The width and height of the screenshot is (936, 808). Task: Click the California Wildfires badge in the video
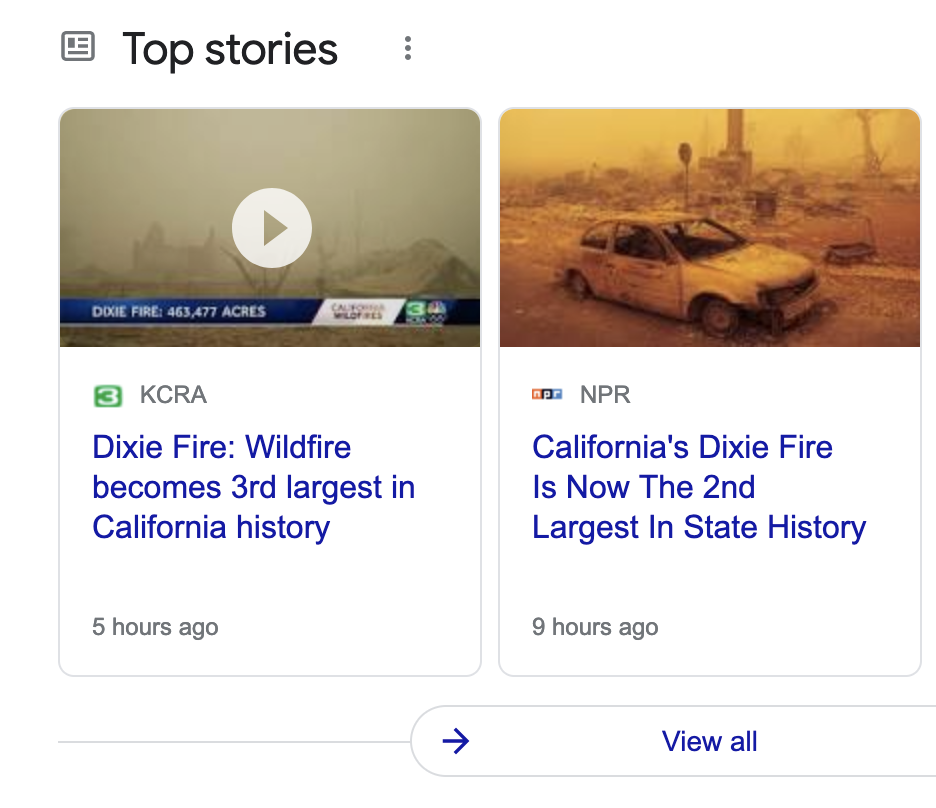point(357,311)
